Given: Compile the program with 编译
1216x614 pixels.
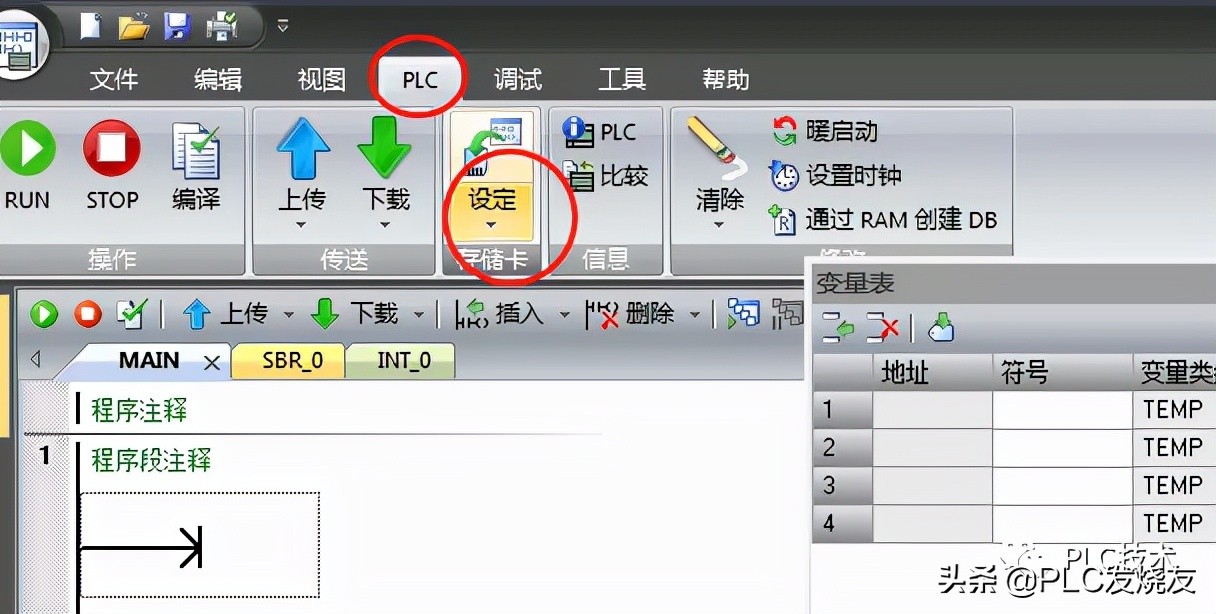Looking at the screenshot, I should pos(196,165).
